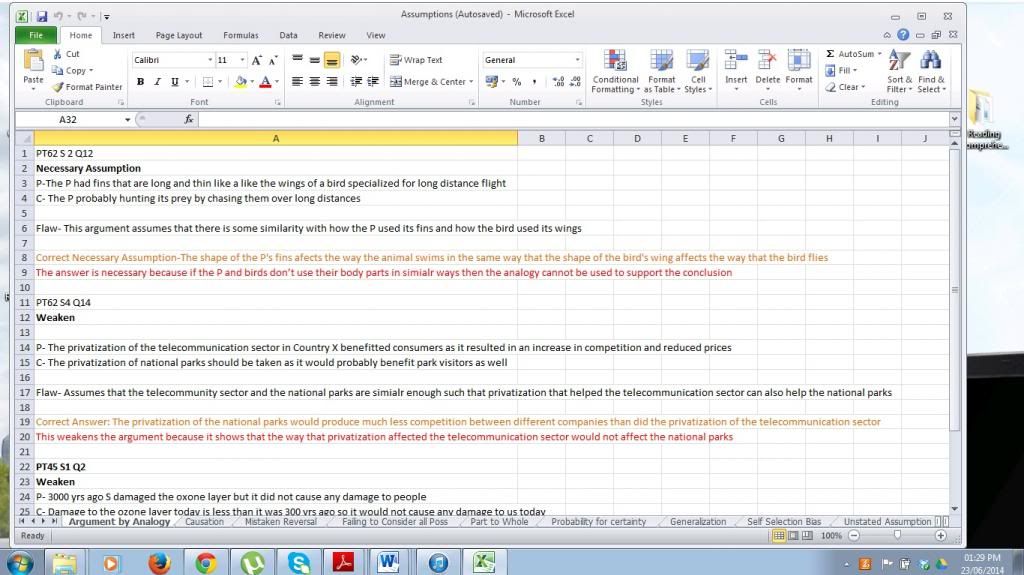Screen dimensions: 1024x575
Task: Click the Format Painter brush
Action: [x=57, y=87]
